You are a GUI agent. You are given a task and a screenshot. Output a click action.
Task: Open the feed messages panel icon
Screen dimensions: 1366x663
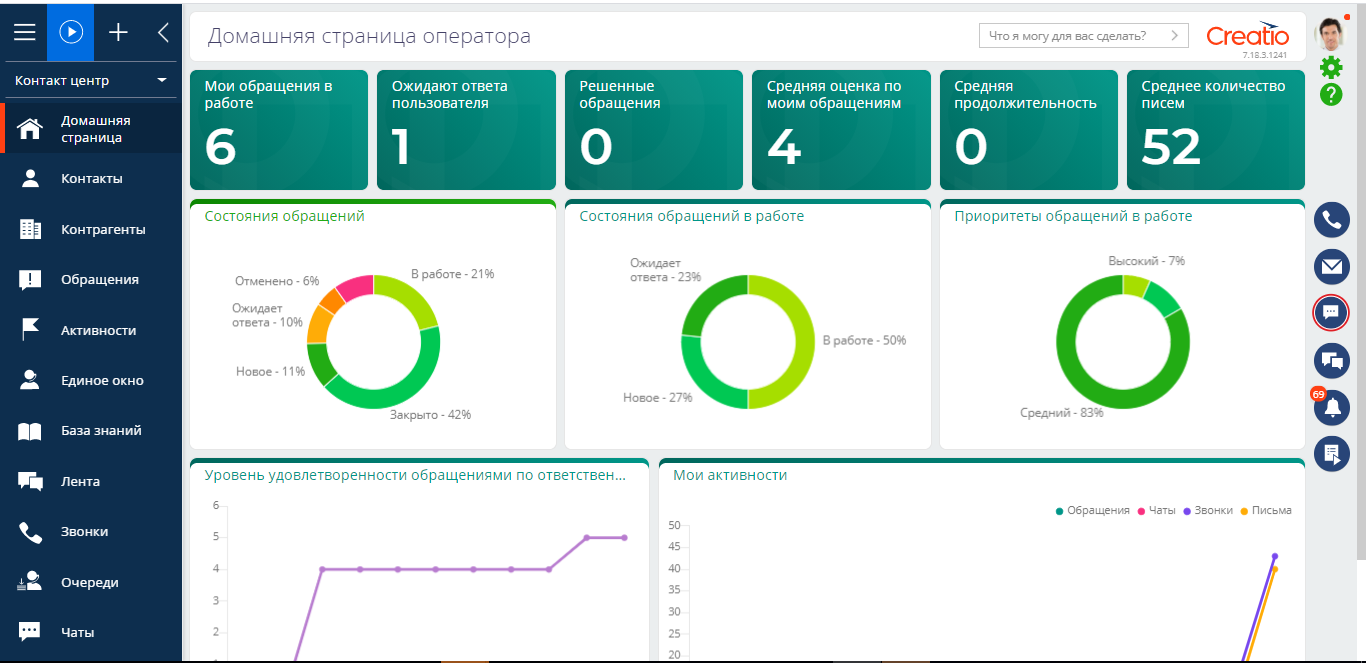point(1332,360)
